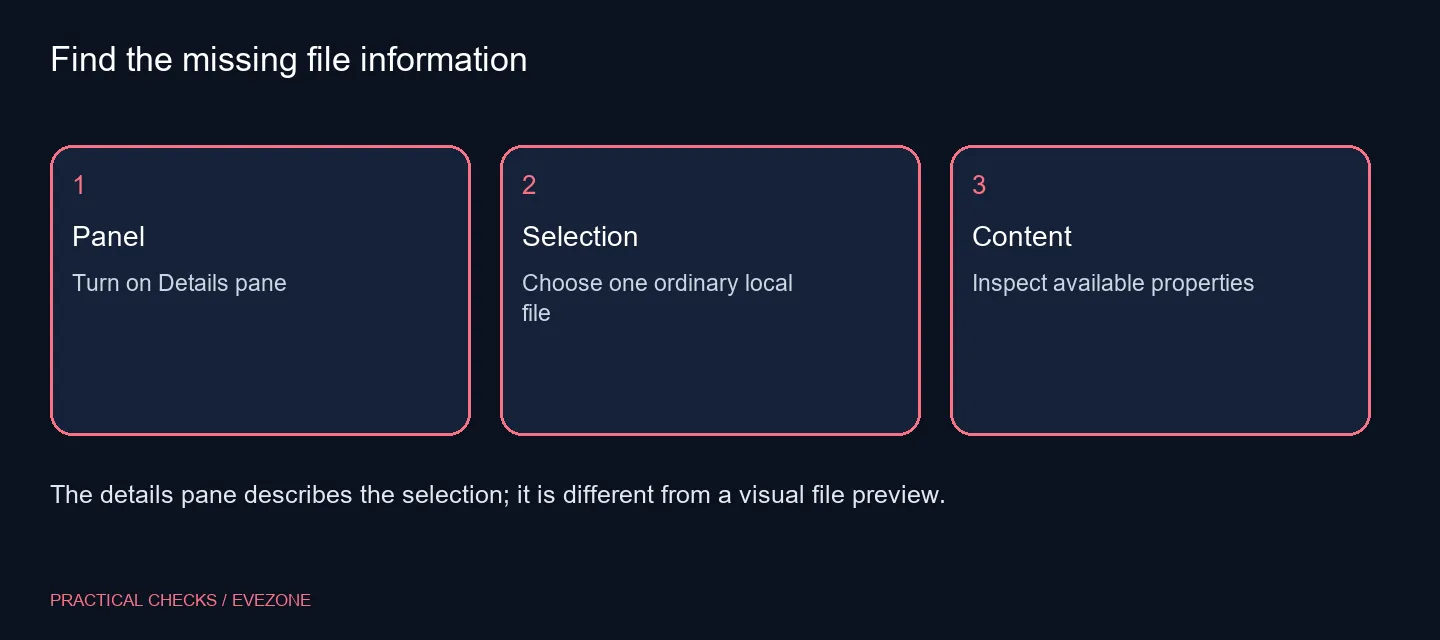Select the details pane description sentence
Screen dimensions: 1440x640
coord(498,495)
